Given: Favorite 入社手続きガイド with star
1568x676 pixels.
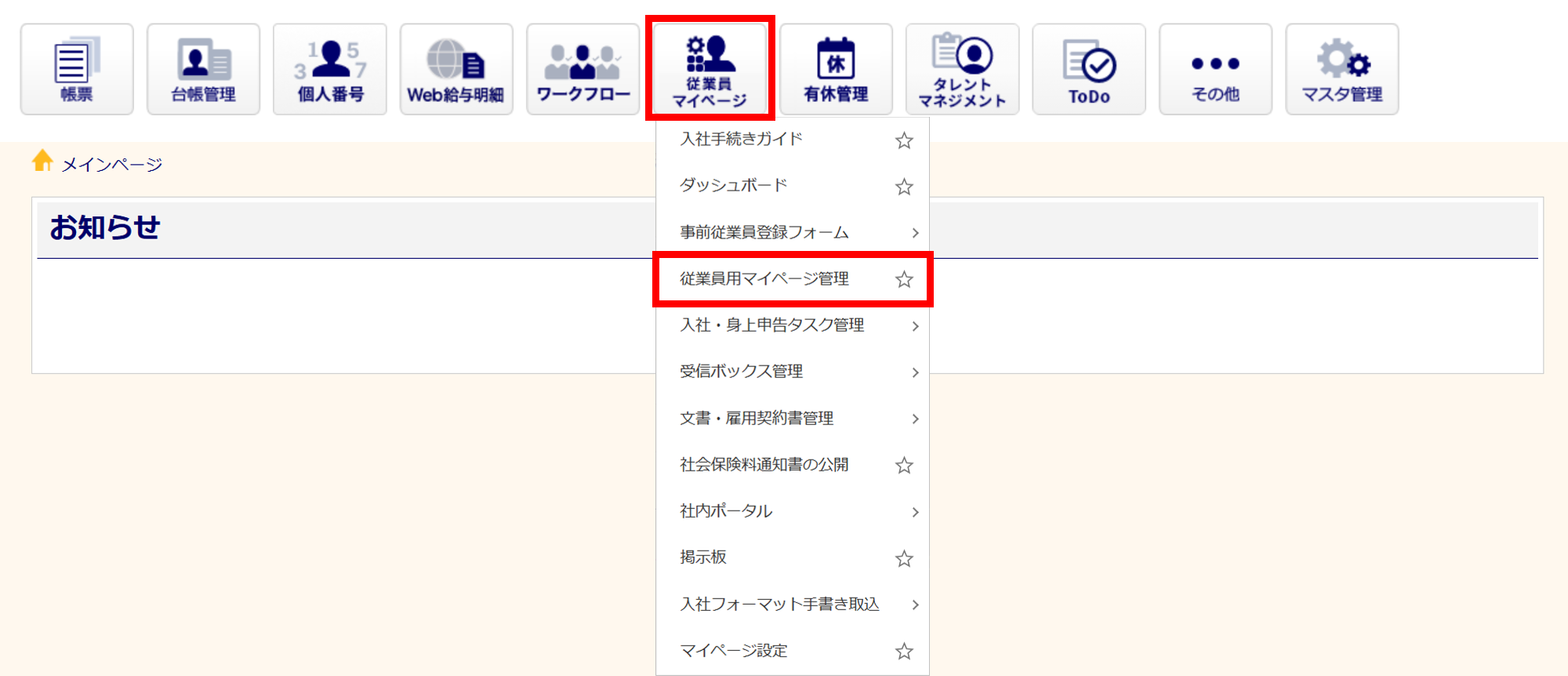Looking at the screenshot, I should pos(904,140).
